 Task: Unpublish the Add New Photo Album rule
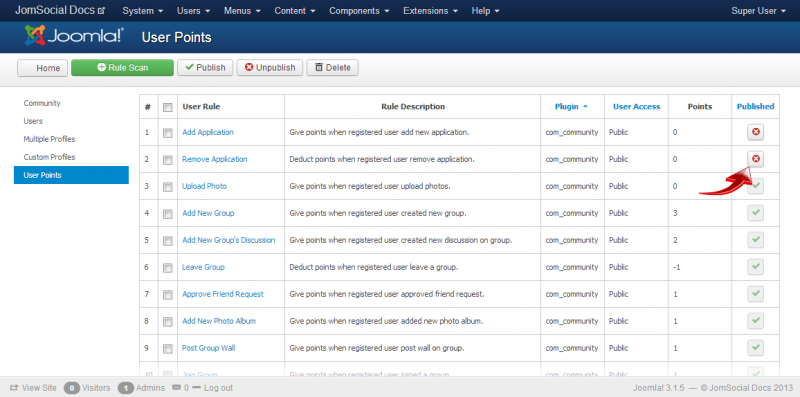[756, 321]
